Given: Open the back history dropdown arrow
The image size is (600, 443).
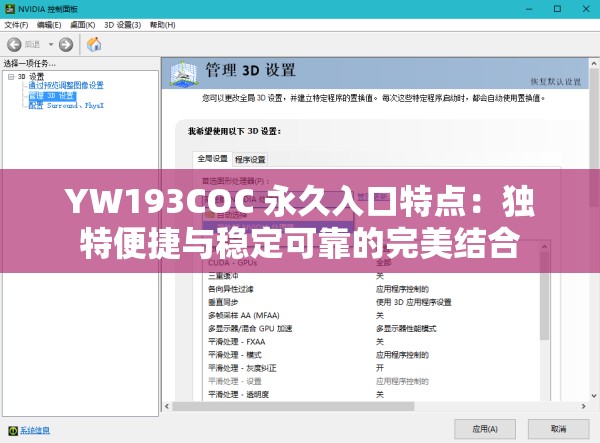Looking at the screenshot, I should point(51,45).
